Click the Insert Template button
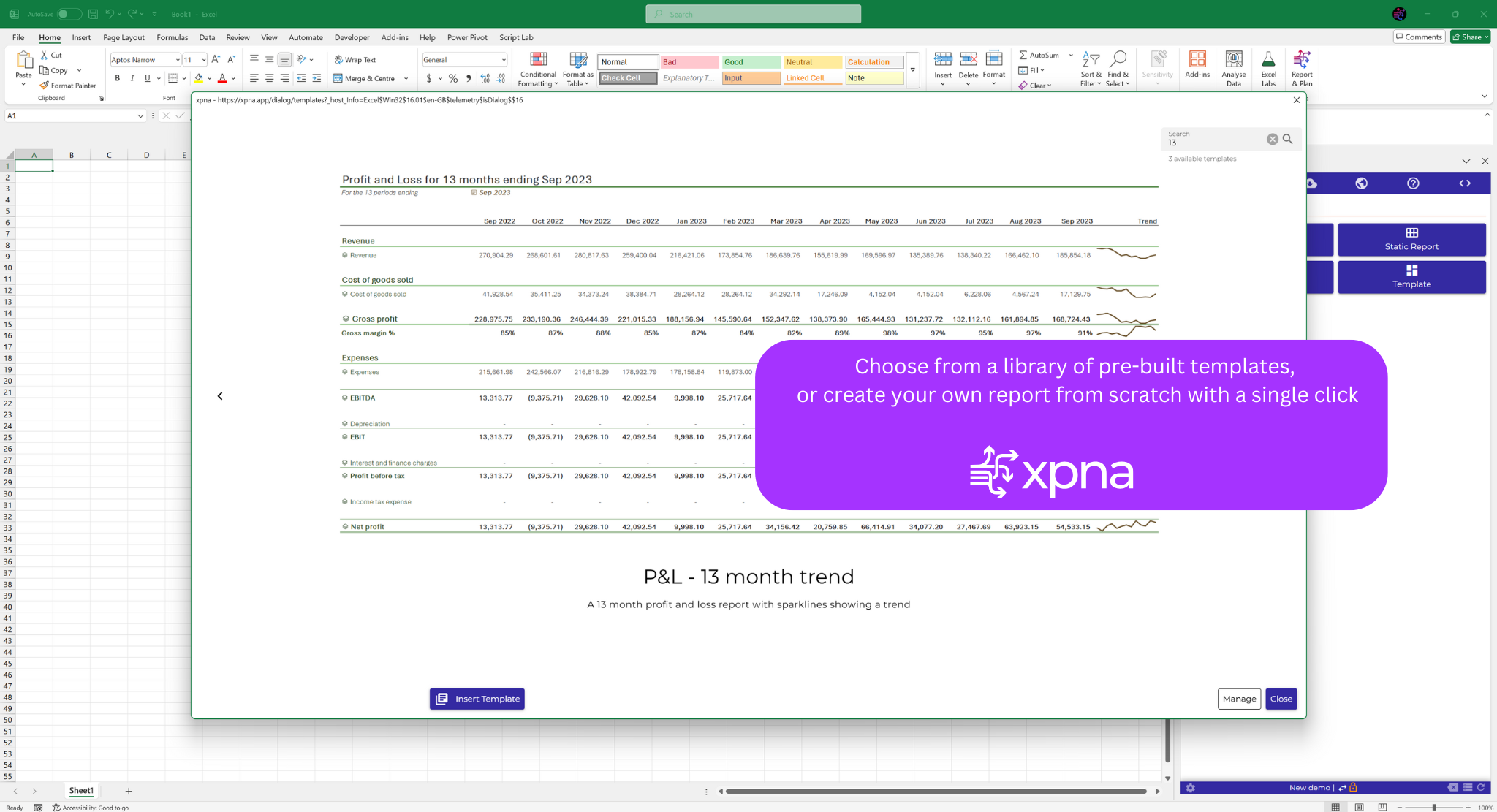The height and width of the screenshot is (812, 1497). pyautogui.click(x=477, y=699)
